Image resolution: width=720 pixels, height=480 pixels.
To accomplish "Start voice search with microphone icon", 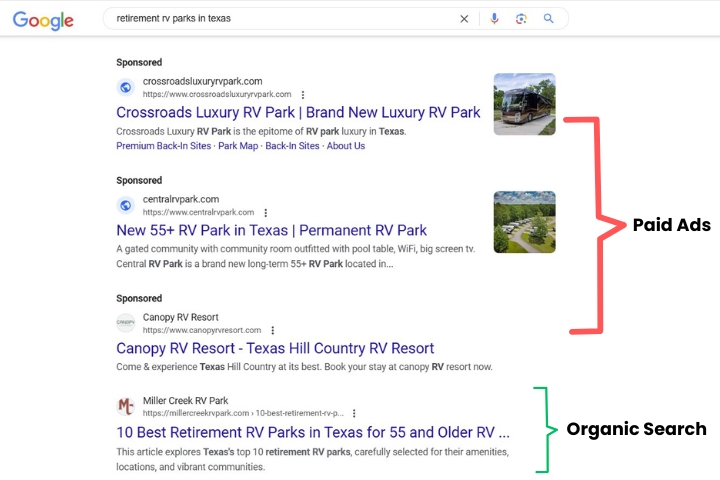I will (x=494, y=18).
